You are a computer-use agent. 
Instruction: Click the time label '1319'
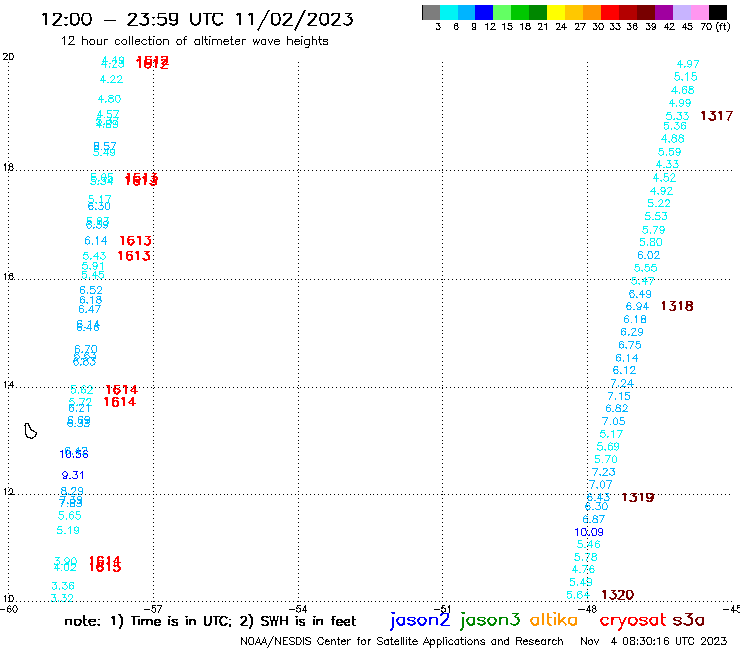click(x=638, y=497)
